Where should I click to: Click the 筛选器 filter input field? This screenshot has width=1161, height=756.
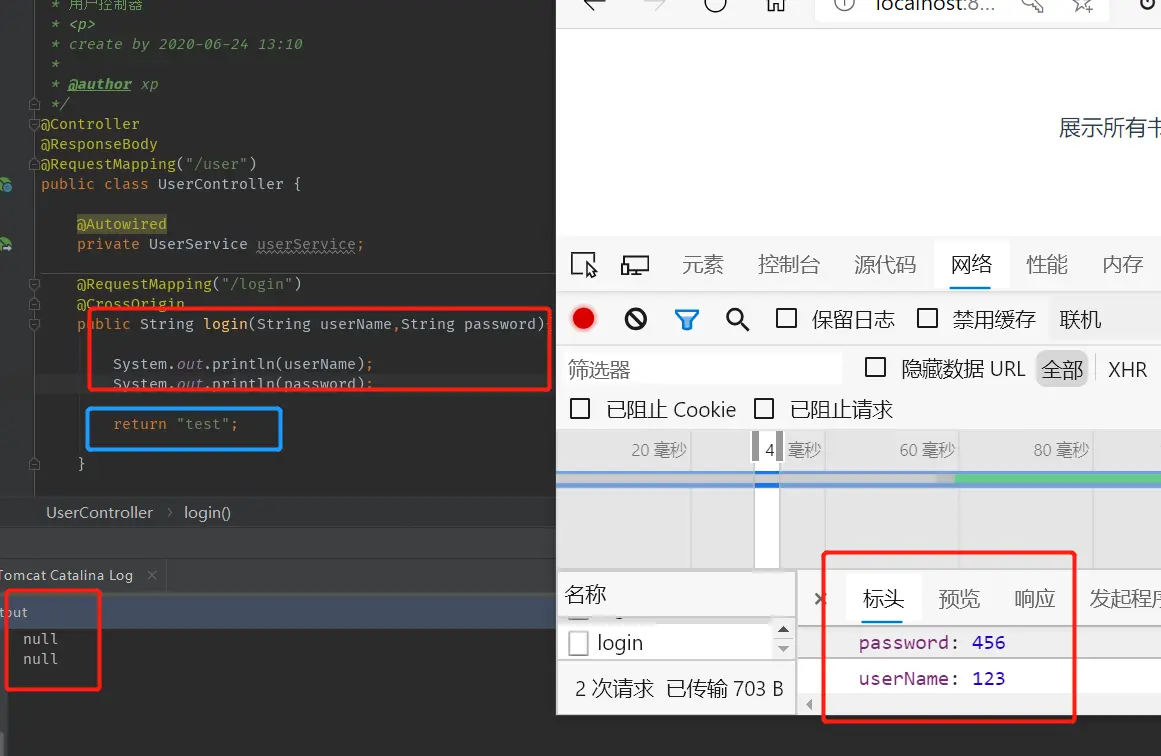[701, 369]
